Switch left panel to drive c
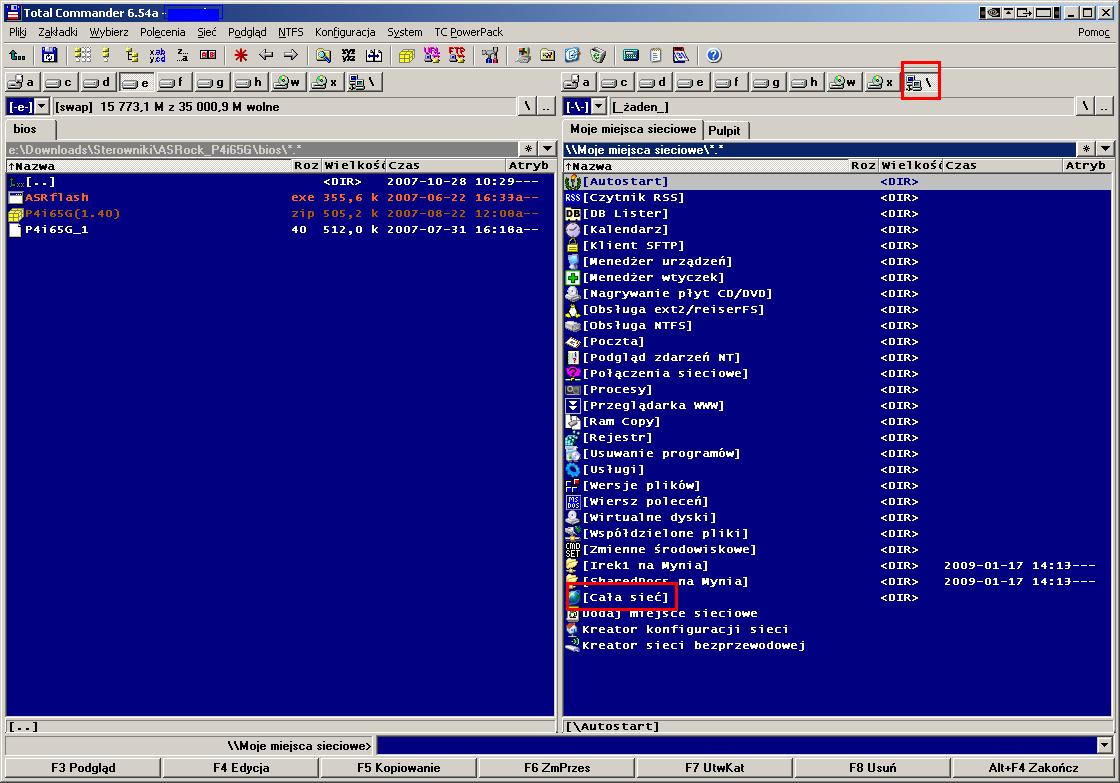This screenshot has height=783, width=1120. 59,82
